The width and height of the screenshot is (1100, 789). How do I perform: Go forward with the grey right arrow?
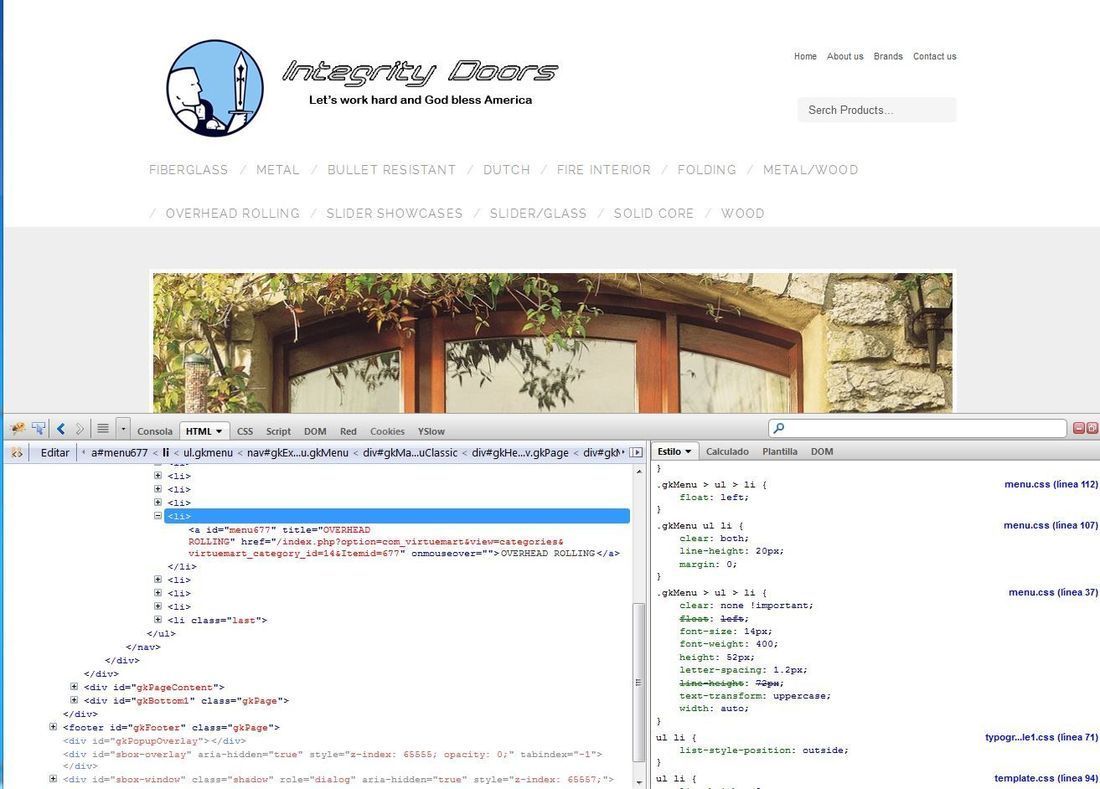(x=79, y=429)
